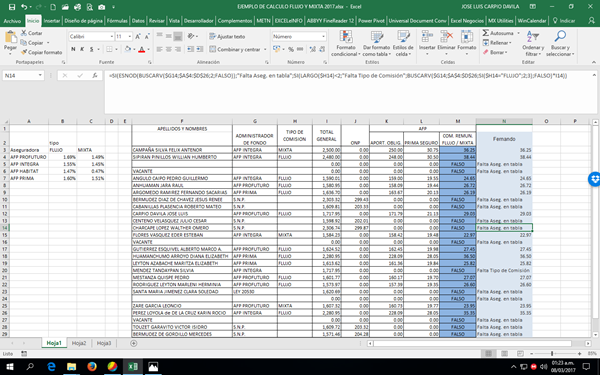The width and height of the screenshot is (600, 375).
Task: Click Borrar clear button
Action: click(494, 52)
